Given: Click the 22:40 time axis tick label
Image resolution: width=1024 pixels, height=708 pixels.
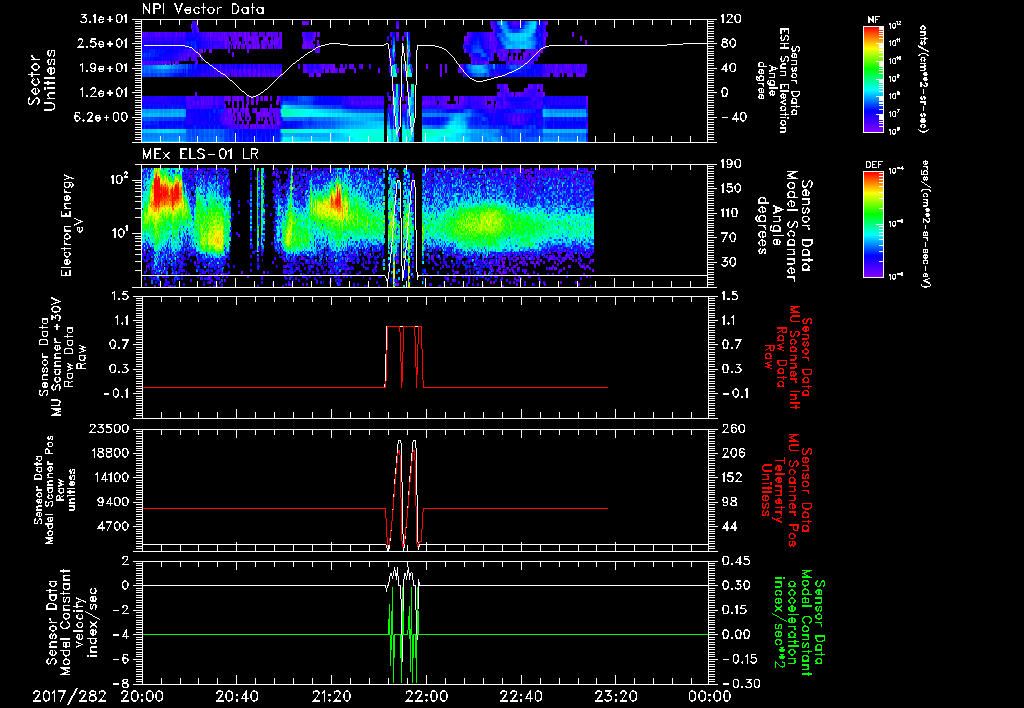Looking at the screenshot, I should click(521, 696).
